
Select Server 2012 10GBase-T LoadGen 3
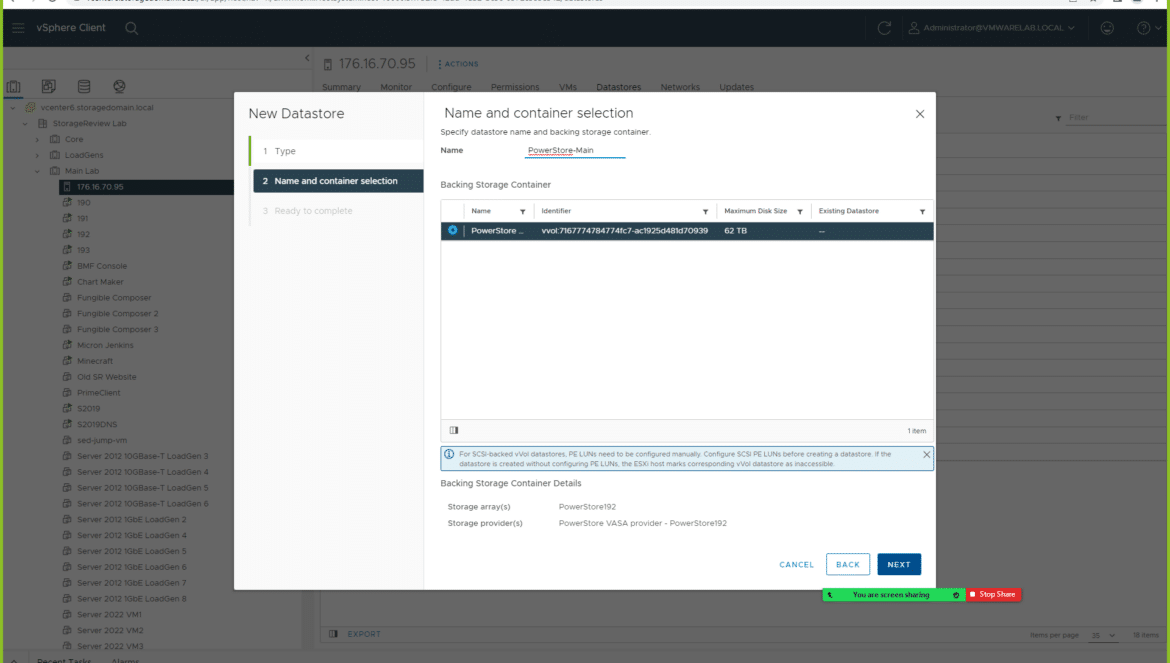pos(143,456)
